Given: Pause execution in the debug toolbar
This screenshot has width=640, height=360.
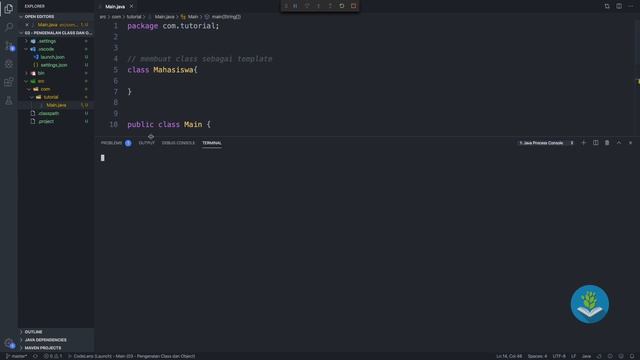Looking at the screenshot, I should (x=295, y=6).
